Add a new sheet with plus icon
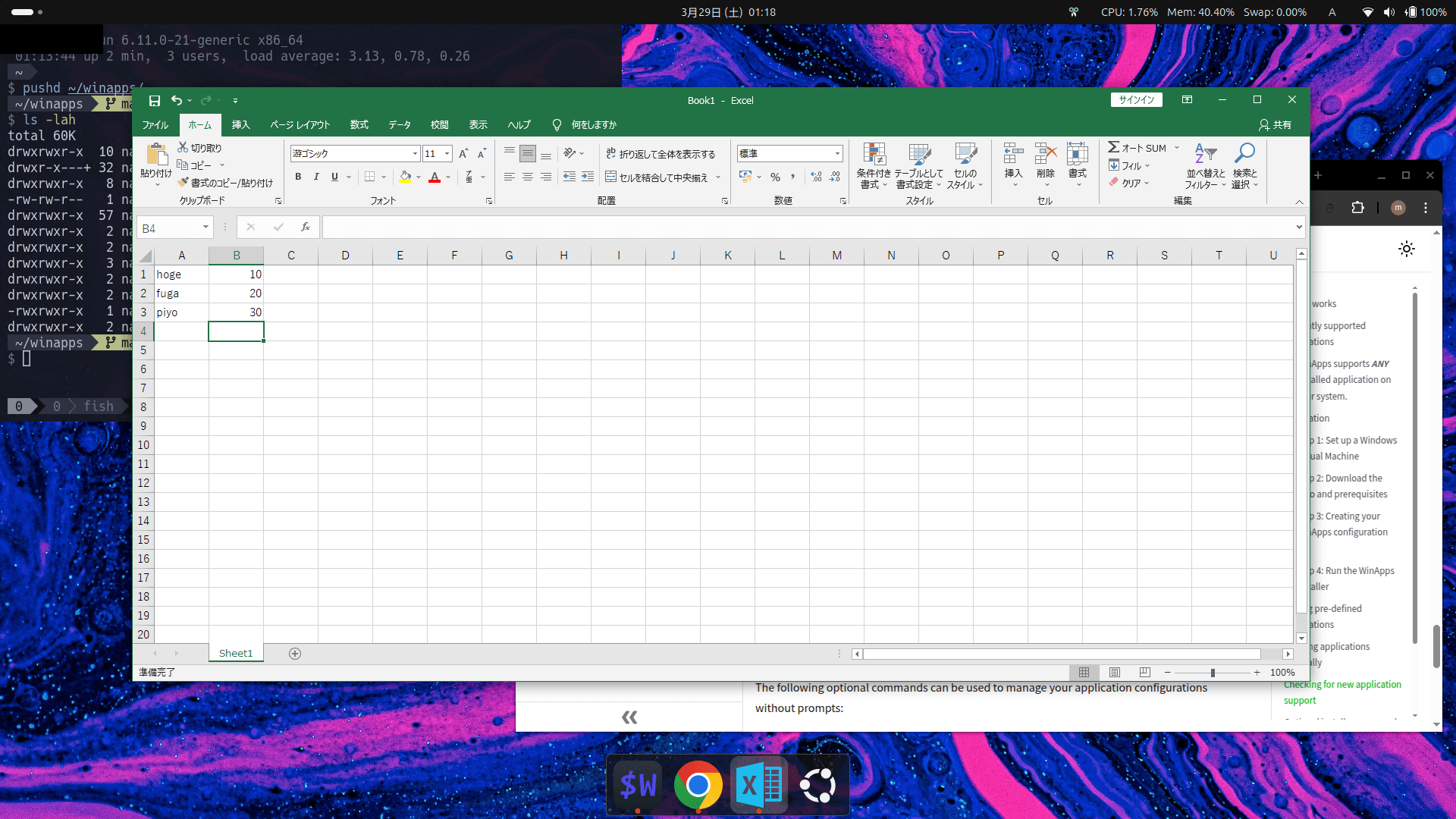Screen dimensions: 1456x819 295,654
